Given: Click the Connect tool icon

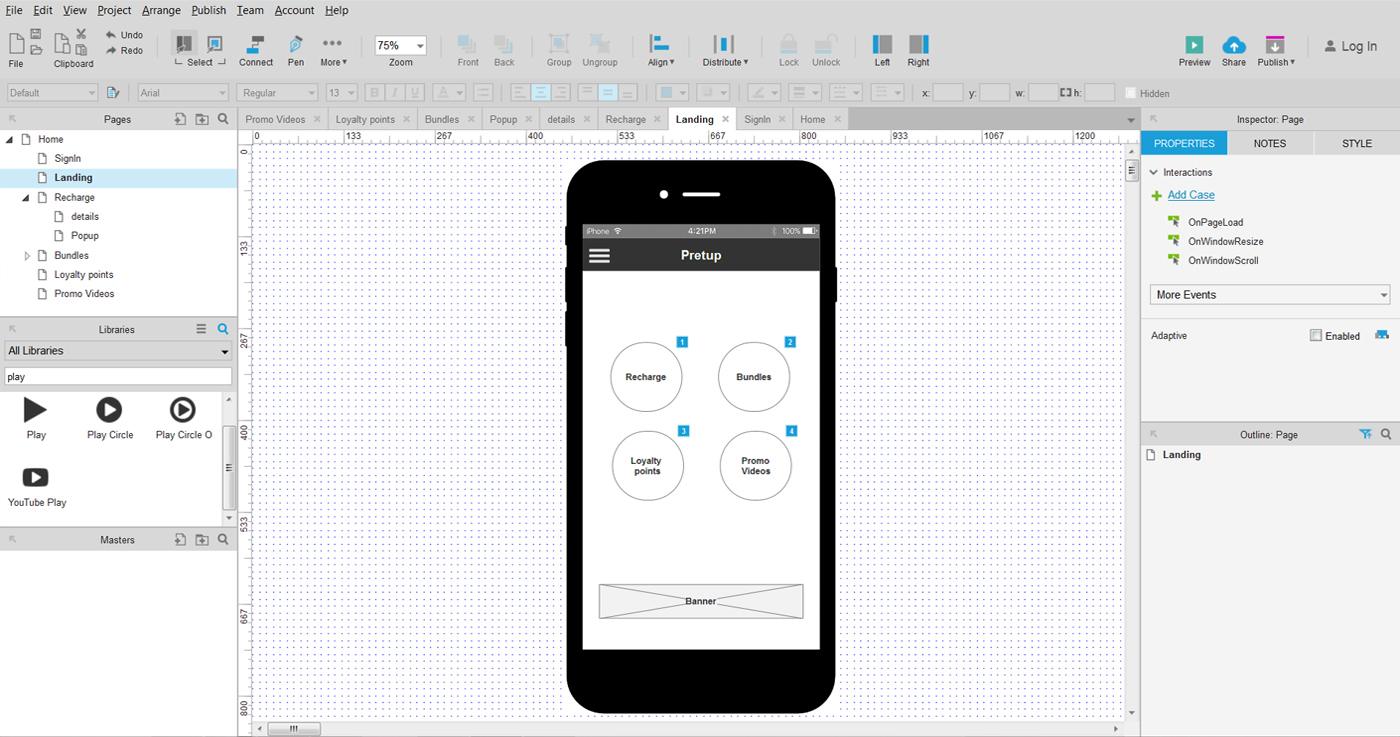Looking at the screenshot, I should (x=255, y=45).
